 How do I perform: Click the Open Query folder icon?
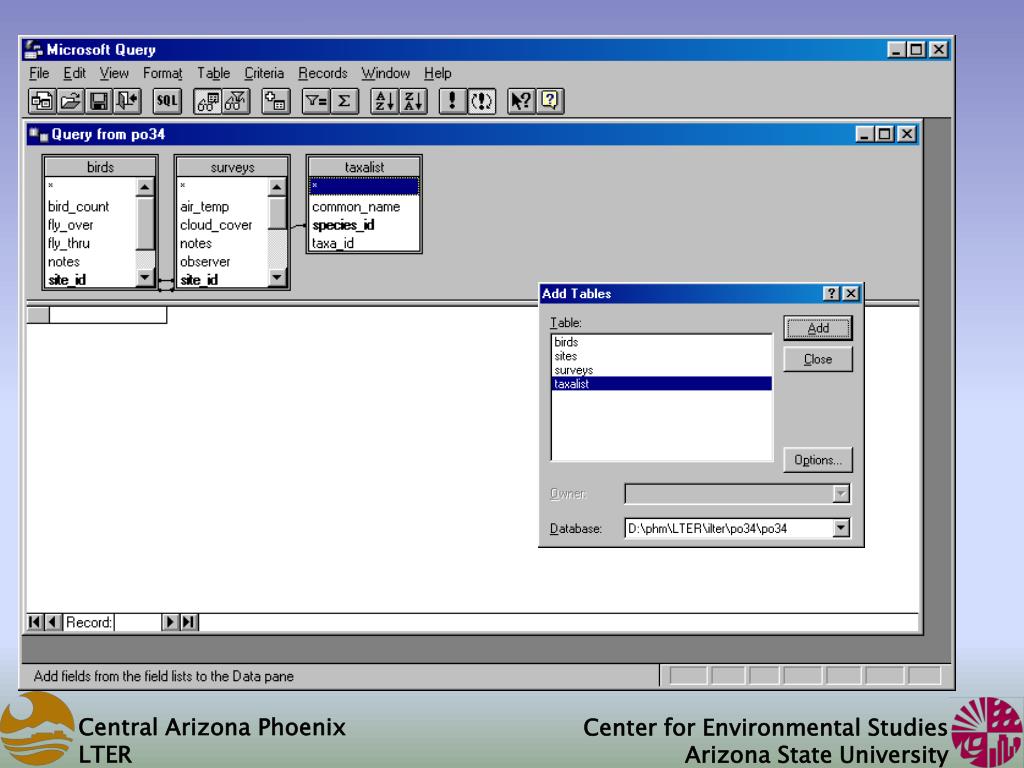71,101
